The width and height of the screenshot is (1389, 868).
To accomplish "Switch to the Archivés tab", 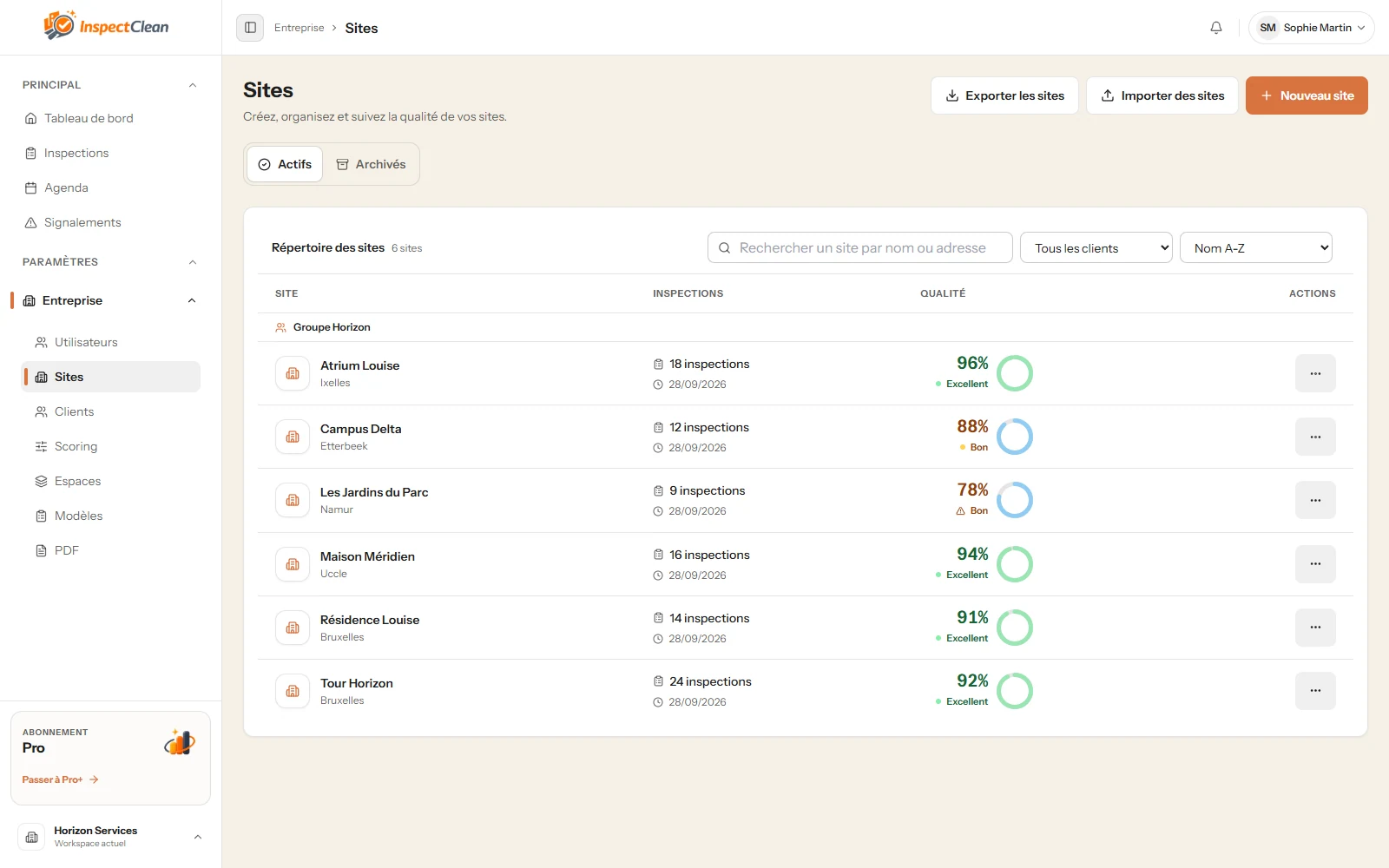I will click(x=371, y=164).
